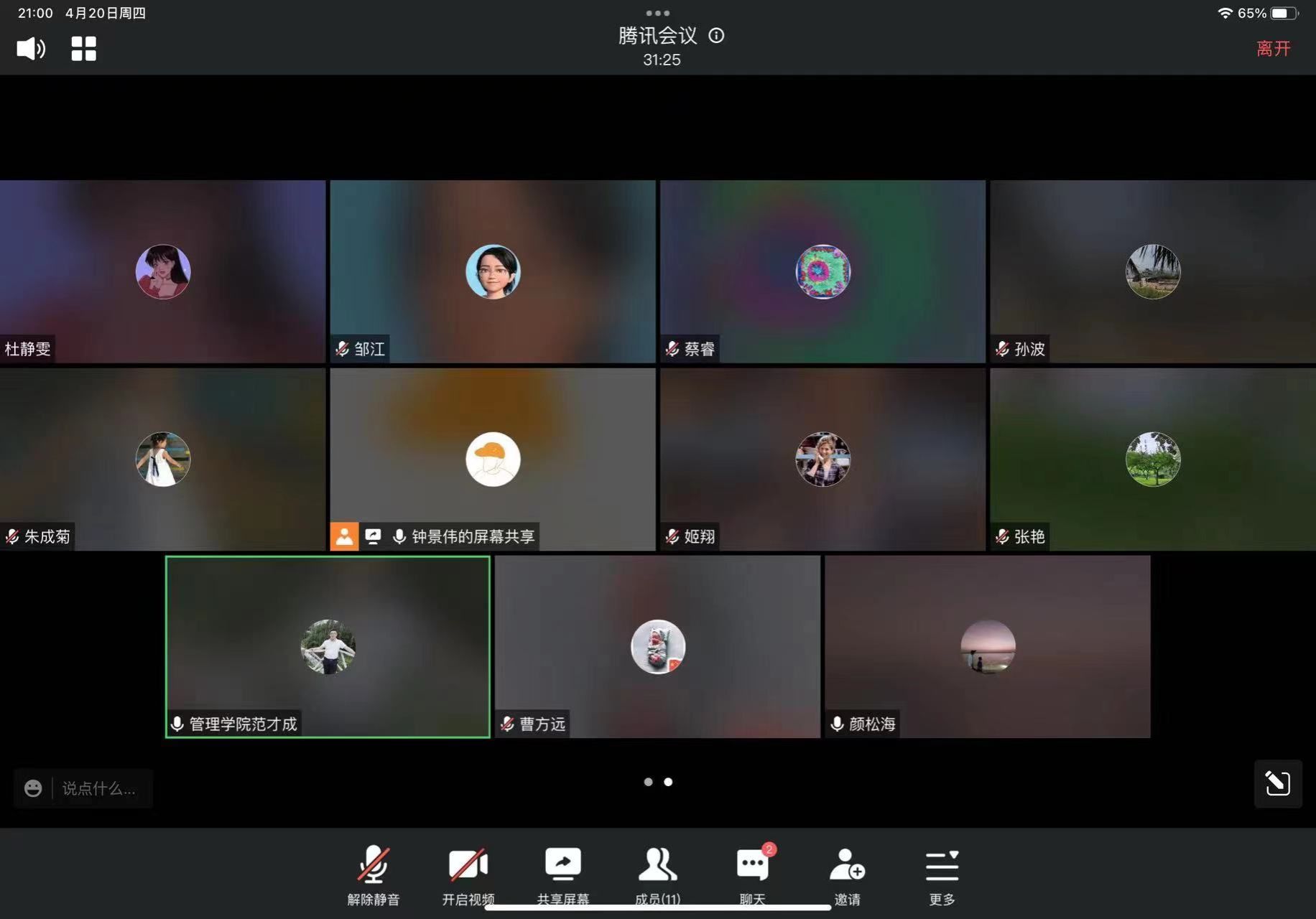Expand the 更多 more options menu
This screenshot has height=919, width=1316.
tap(942, 874)
